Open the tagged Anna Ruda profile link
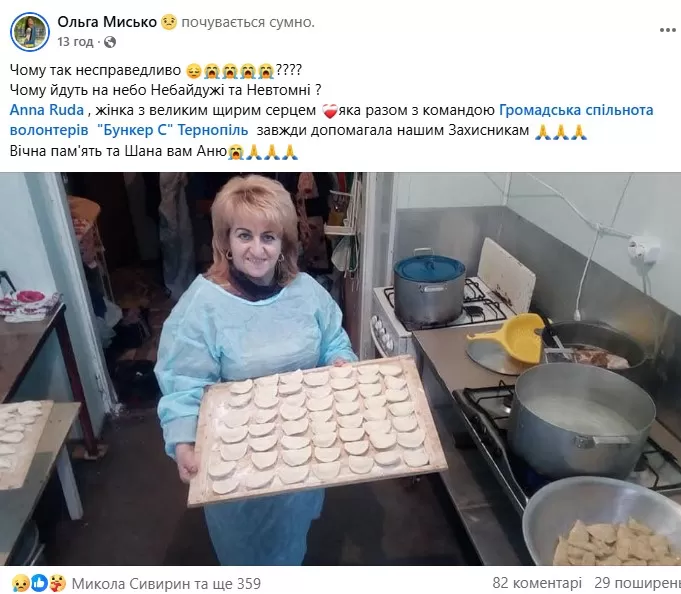Image resolution: width=681 pixels, height=594 pixels. [x=46, y=110]
